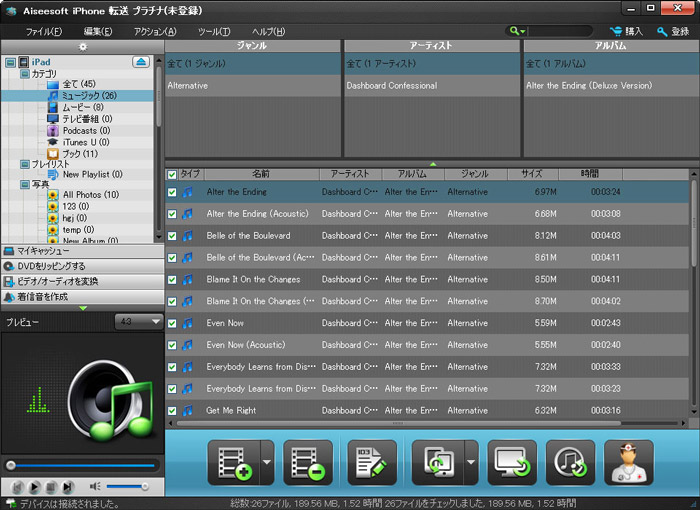Uncheck Blame It On the Changes checkbox
Viewport: 700px width, 510px height.
[x=172, y=280]
